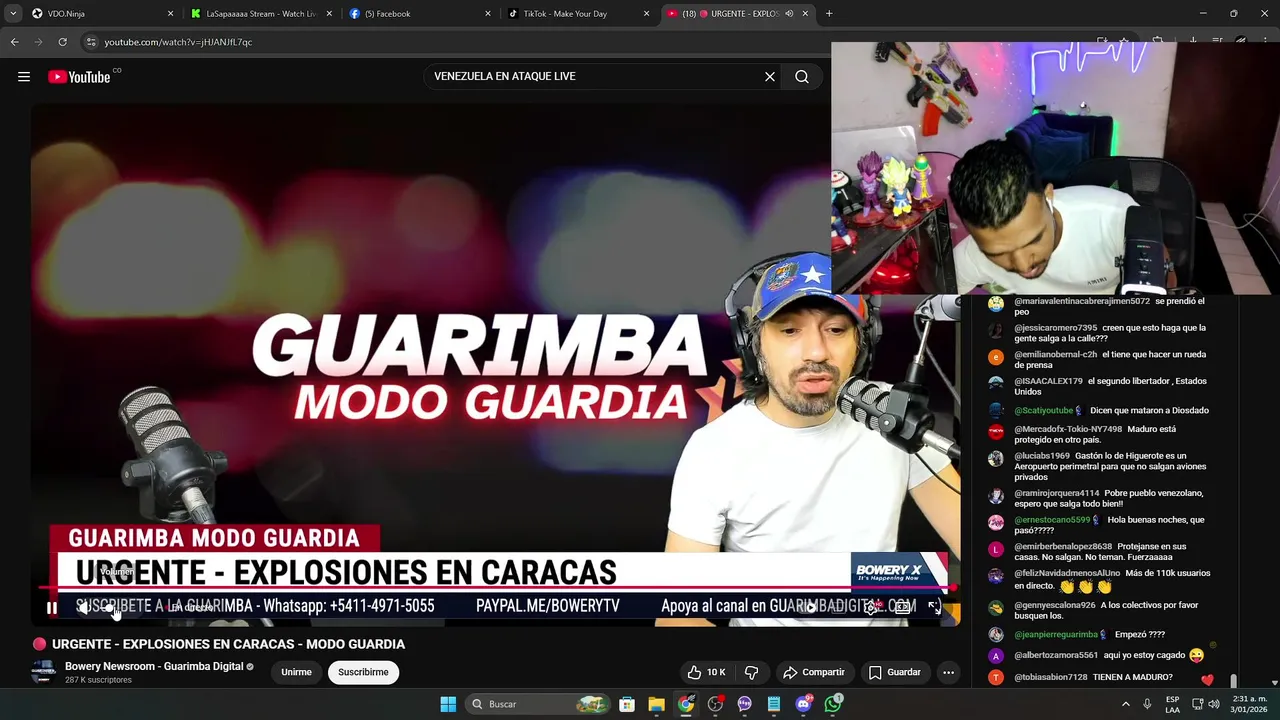Go to the YouTube home logo
This screenshot has width=1280, height=720.
tap(79, 77)
